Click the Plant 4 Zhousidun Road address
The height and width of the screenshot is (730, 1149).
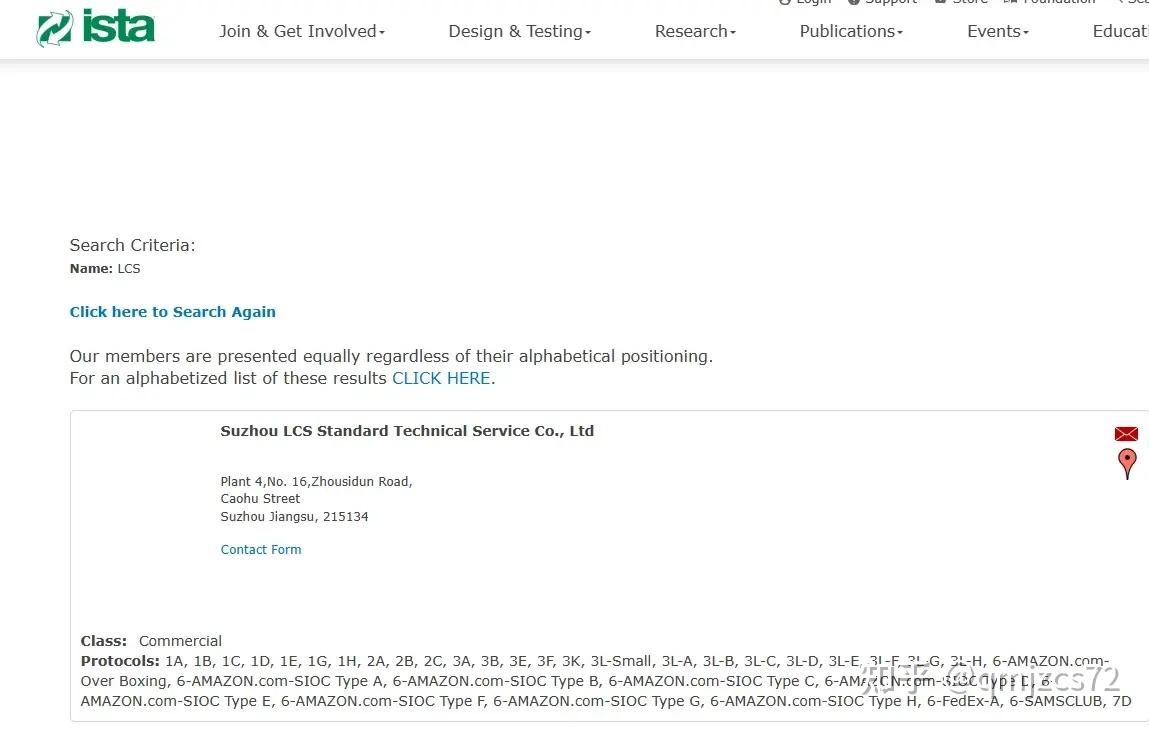316,482
